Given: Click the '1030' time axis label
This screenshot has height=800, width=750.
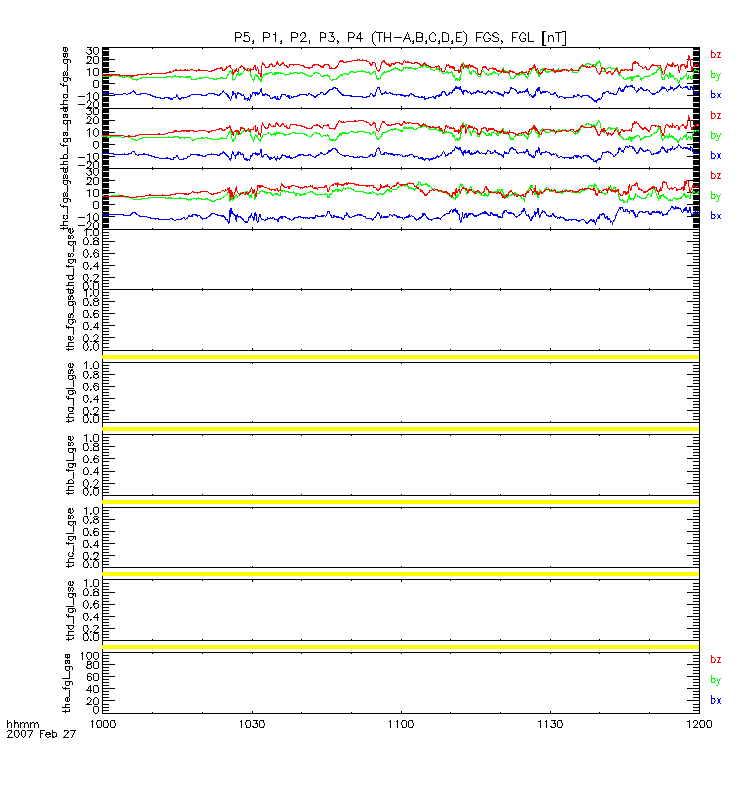Looking at the screenshot, I should (252, 724).
